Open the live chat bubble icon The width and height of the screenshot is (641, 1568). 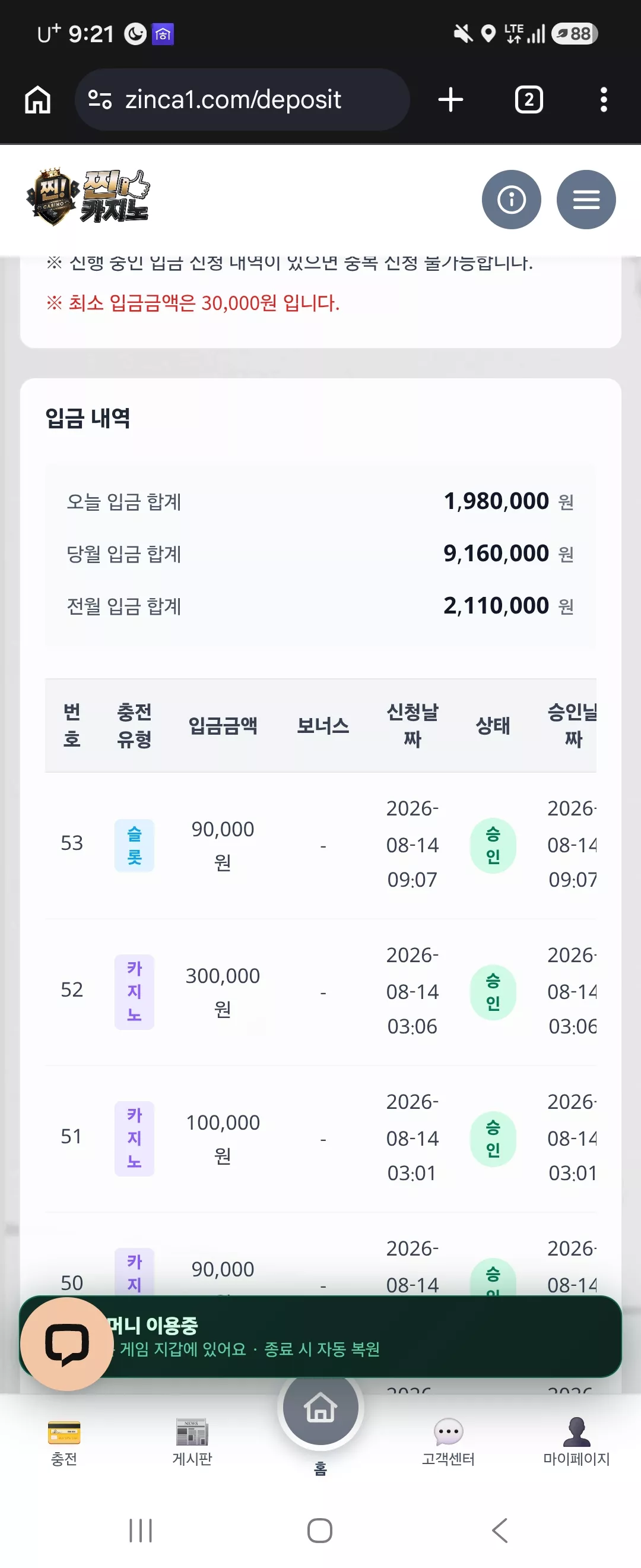tap(67, 1343)
